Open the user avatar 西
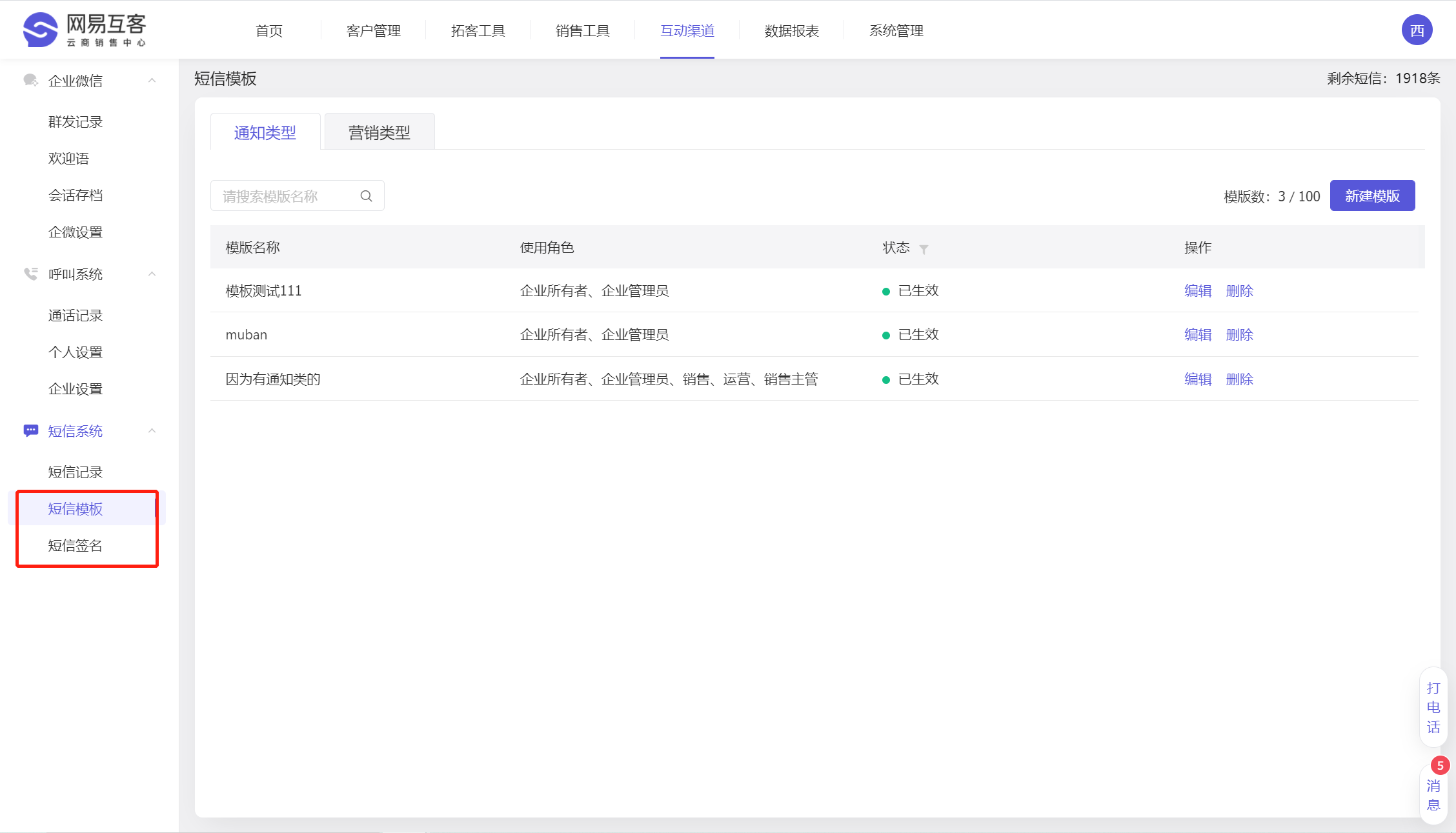The image size is (1456, 833). pyautogui.click(x=1417, y=30)
